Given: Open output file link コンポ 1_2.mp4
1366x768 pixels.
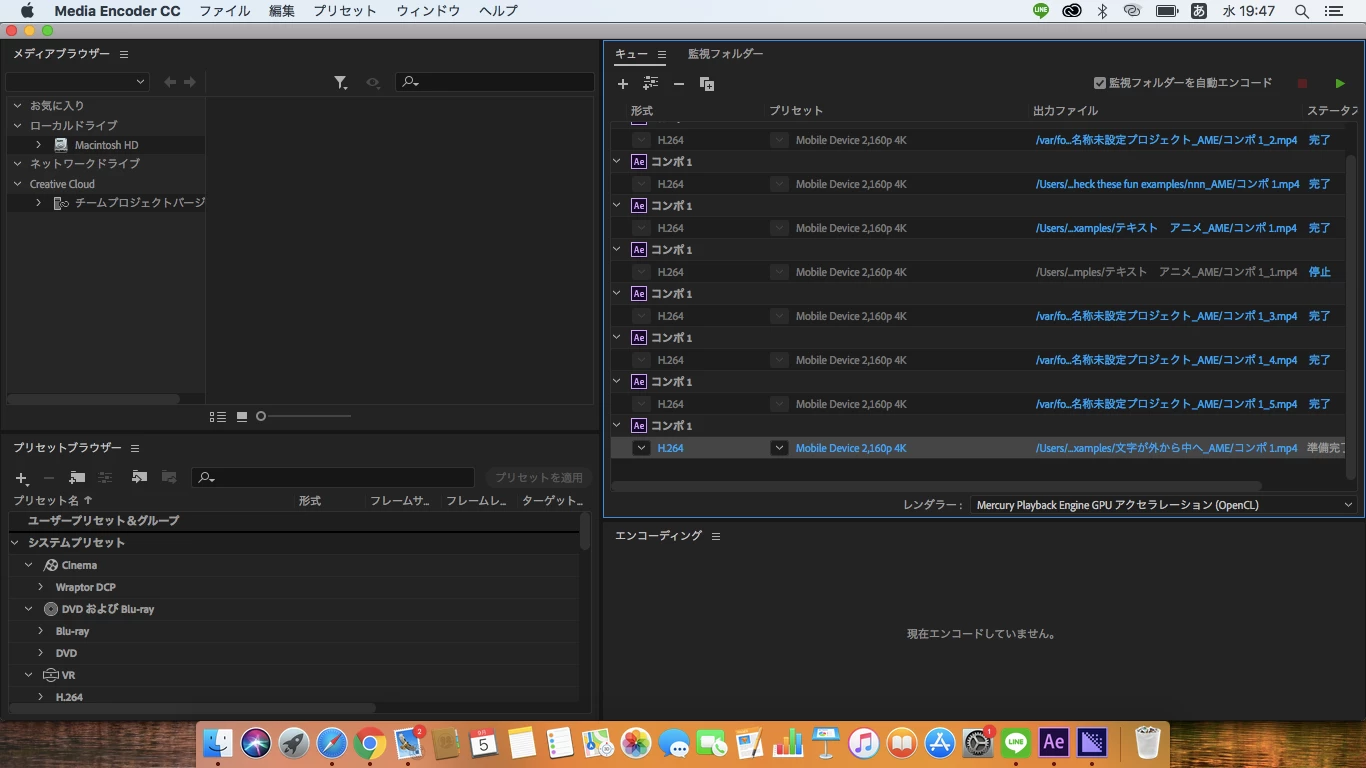Looking at the screenshot, I should click(1166, 140).
